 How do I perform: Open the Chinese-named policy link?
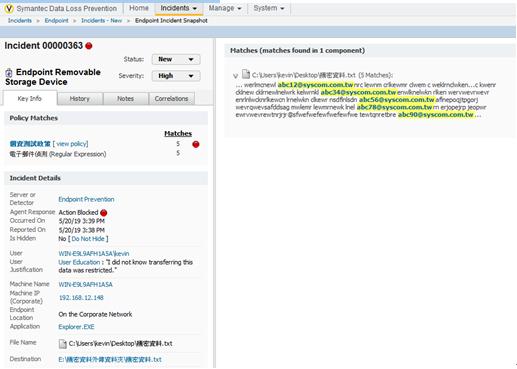pyautogui.click(x=30, y=144)
